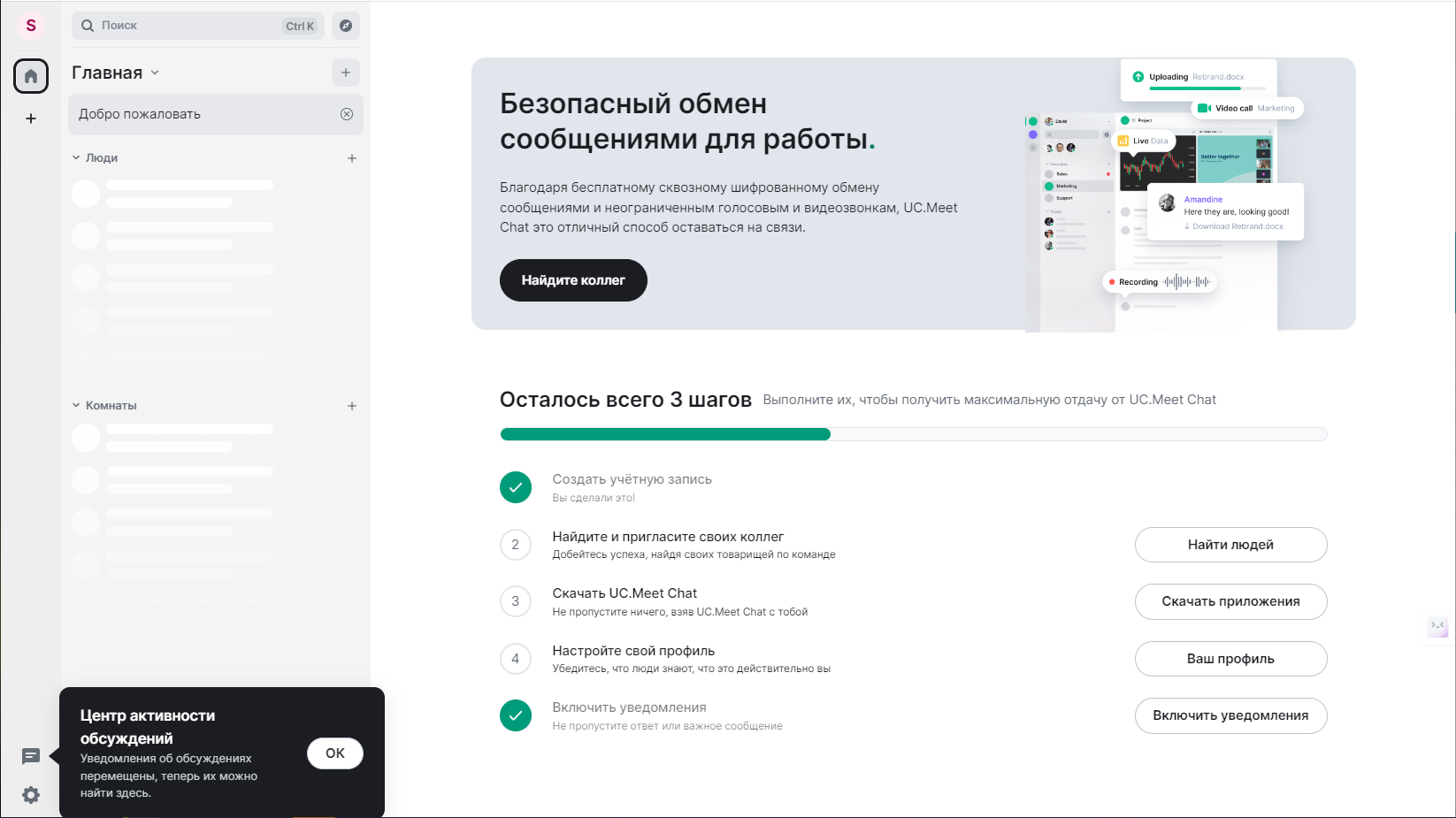The width and height of the screenshot is (1456, 818).
Task: Dismiss the 'Добро пожаловать' banner close icon
Action: click(x=347, y=114)
